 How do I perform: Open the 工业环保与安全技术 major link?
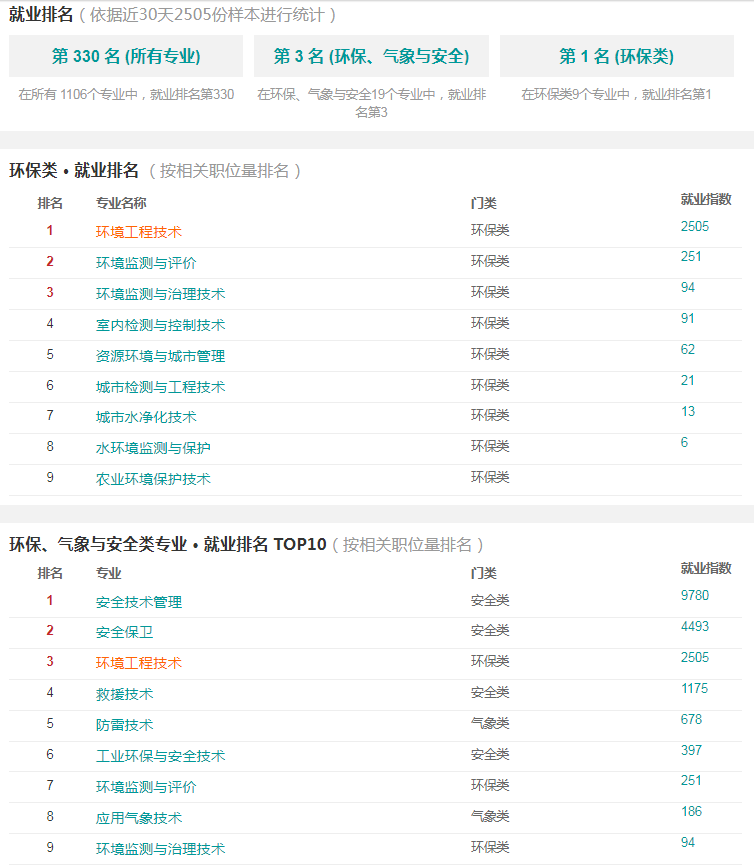[160, 756]
